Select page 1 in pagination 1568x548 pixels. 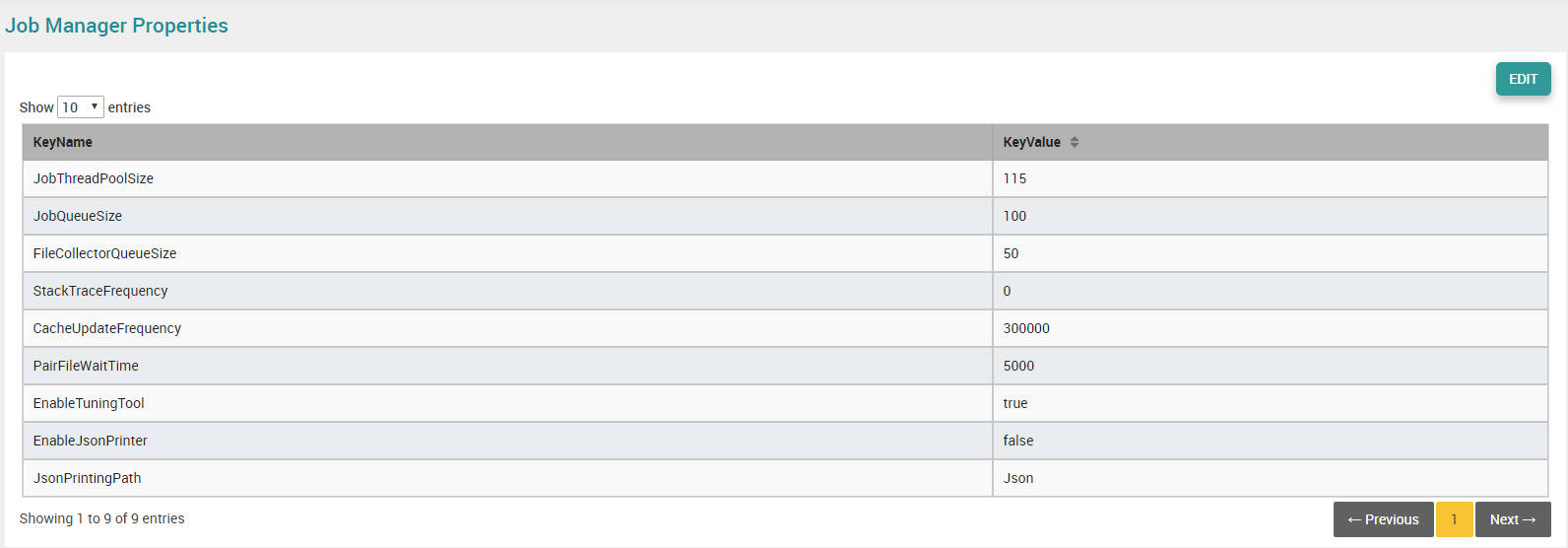pyautogui.click(x=1454, y=519)
